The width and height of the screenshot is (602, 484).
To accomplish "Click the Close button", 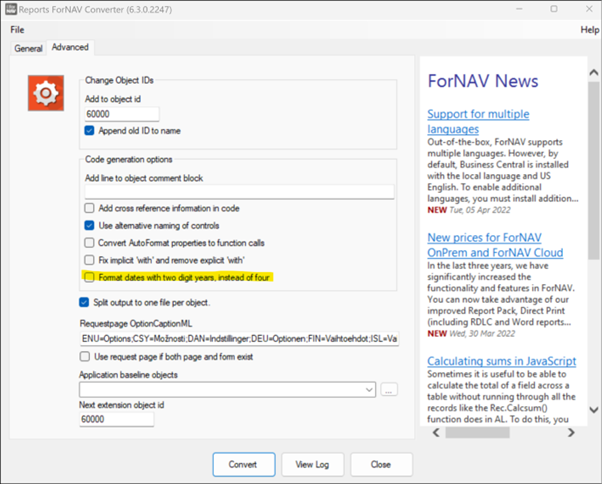I will pos(381,464).
